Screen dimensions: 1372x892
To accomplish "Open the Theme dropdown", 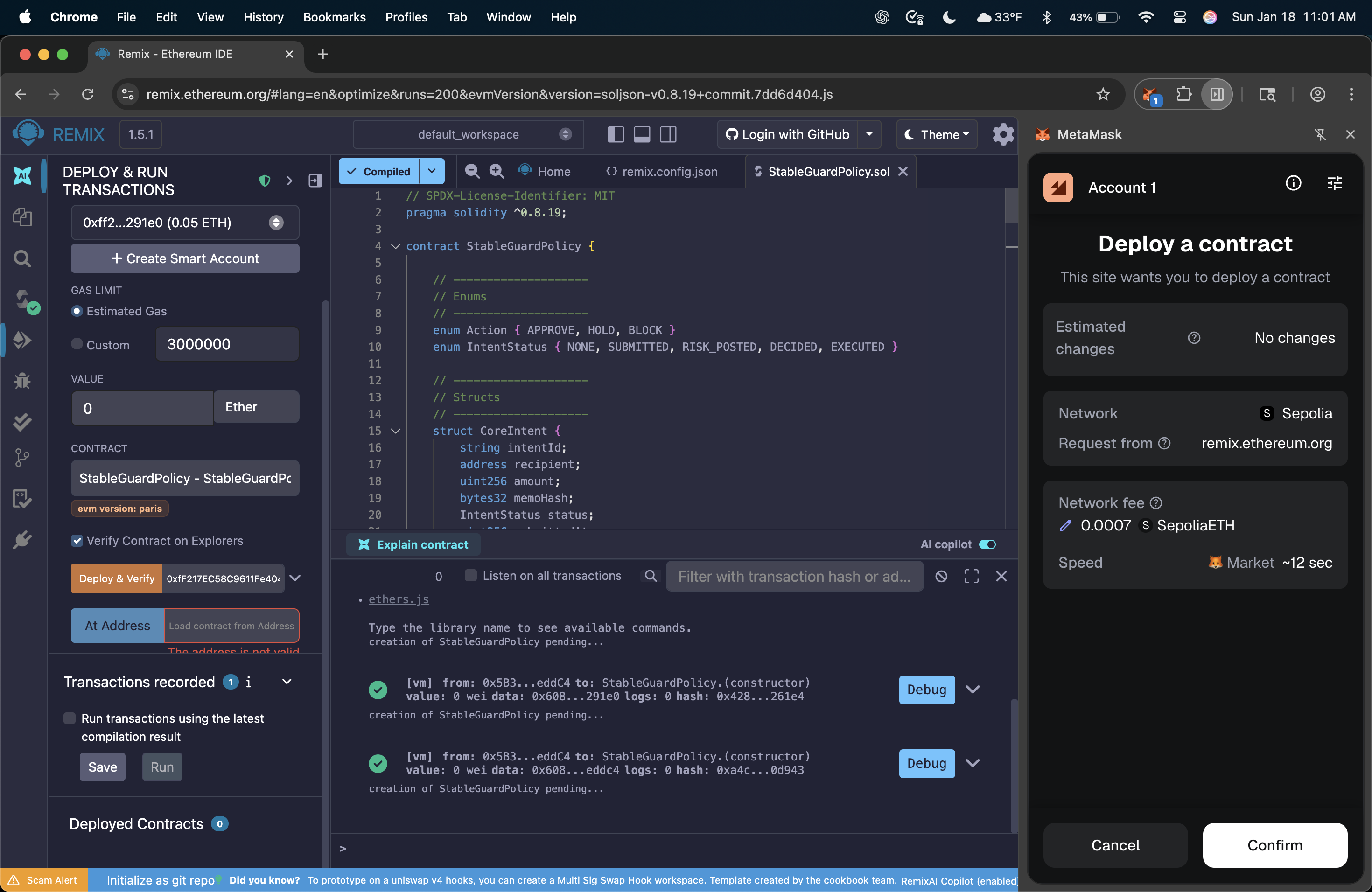I will click(937, 134).
